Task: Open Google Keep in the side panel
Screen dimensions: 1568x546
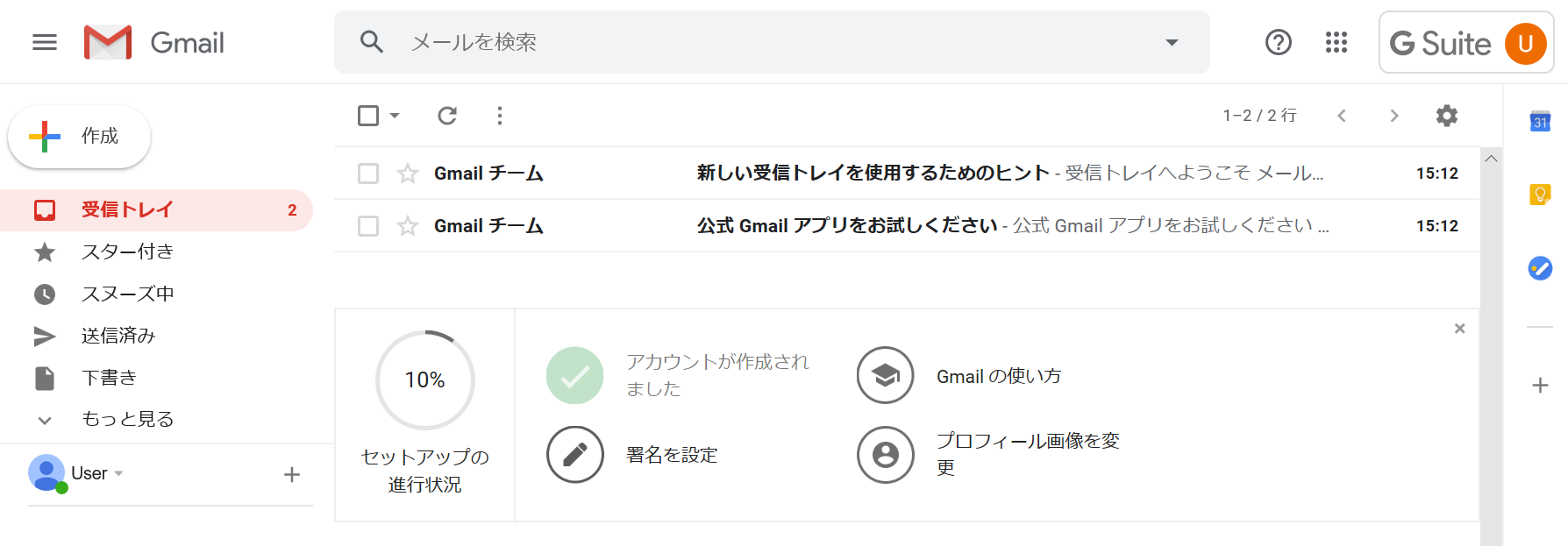Action: pos(1540,195)
